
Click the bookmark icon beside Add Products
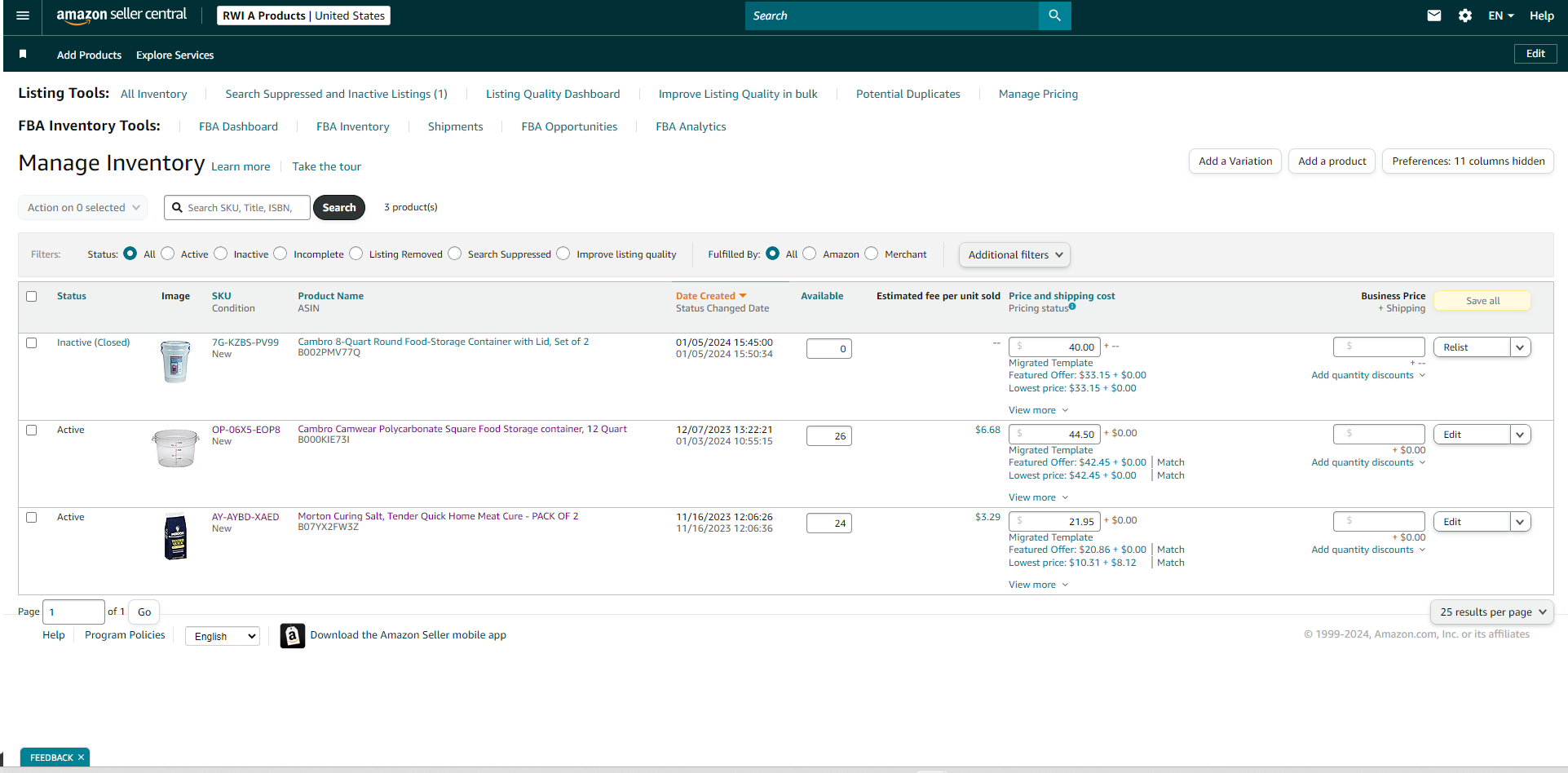click(x=23, y=54)
